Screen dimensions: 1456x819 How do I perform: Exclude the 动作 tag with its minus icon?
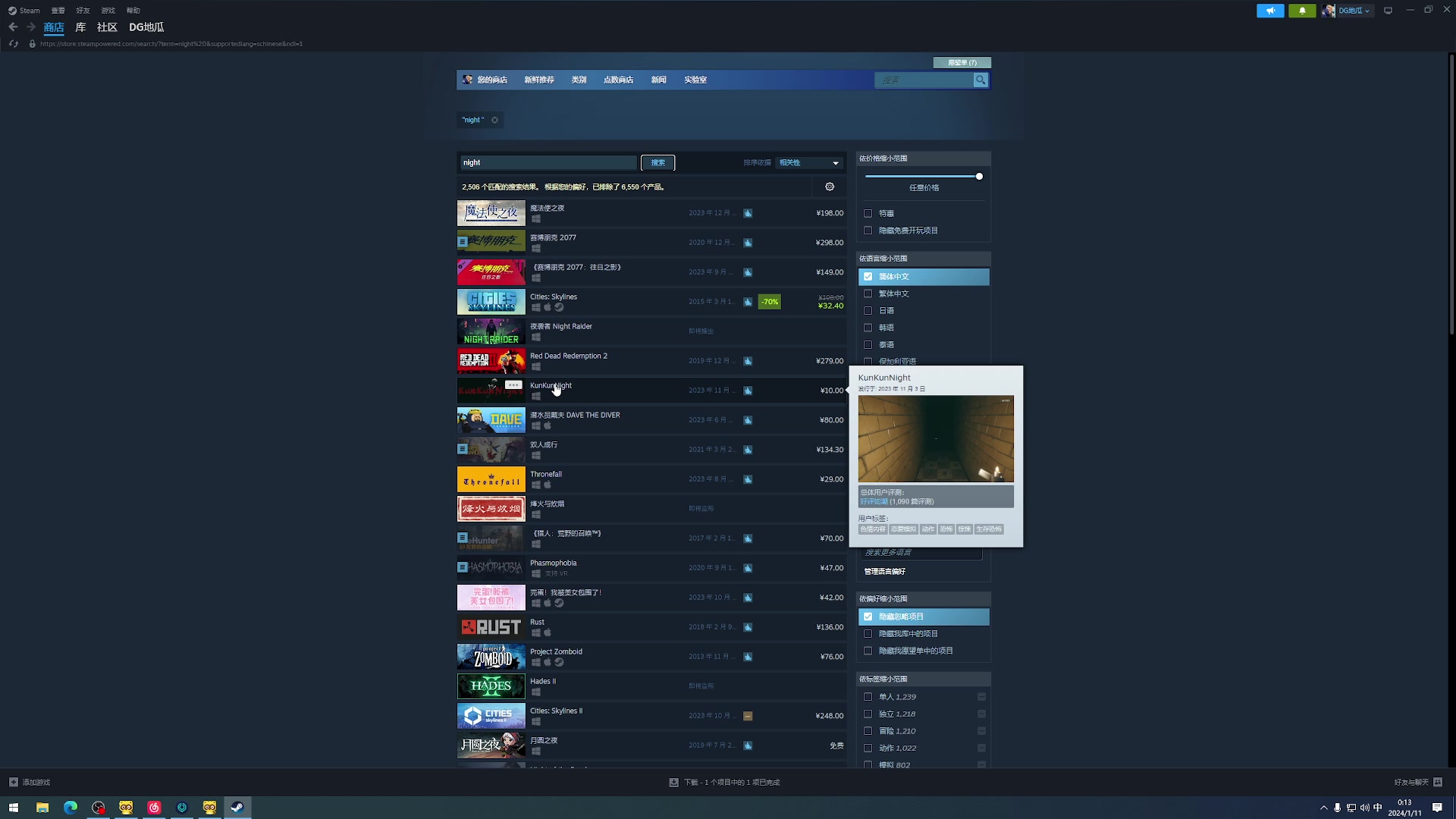click(x=981, y=748)
